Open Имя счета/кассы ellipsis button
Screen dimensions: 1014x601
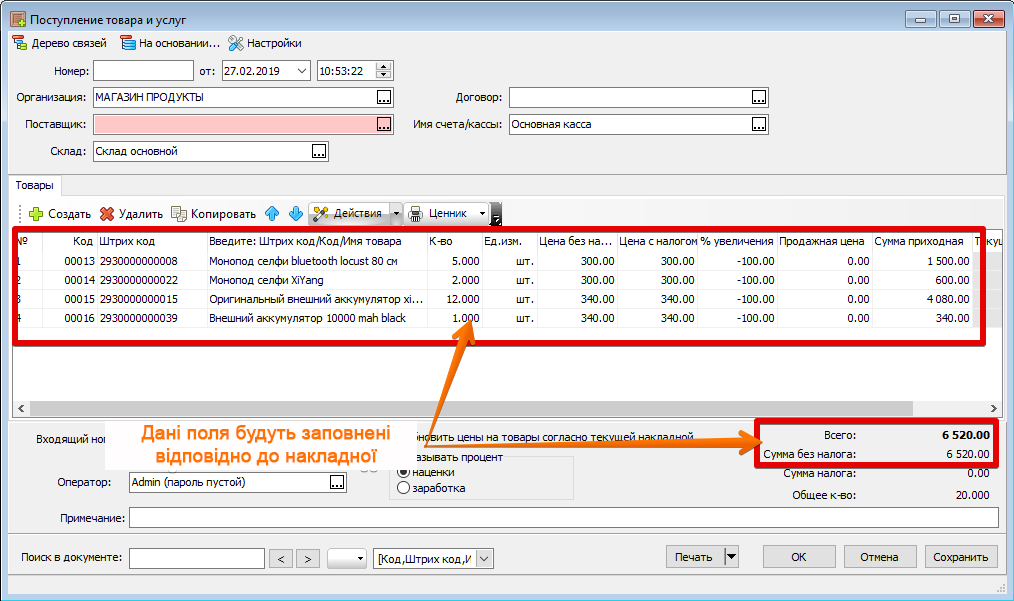759,124
